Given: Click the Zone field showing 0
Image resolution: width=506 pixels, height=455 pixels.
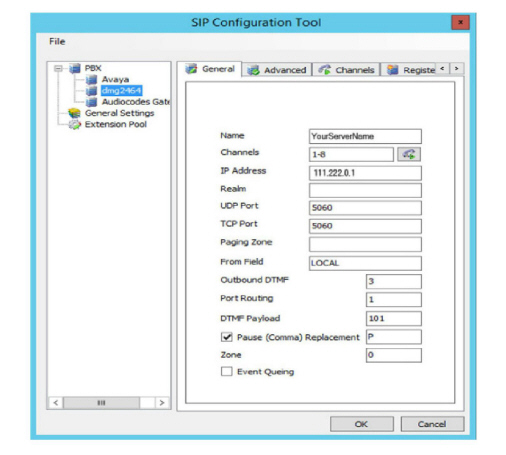Looking at the screenshot, I should point(394,355).
